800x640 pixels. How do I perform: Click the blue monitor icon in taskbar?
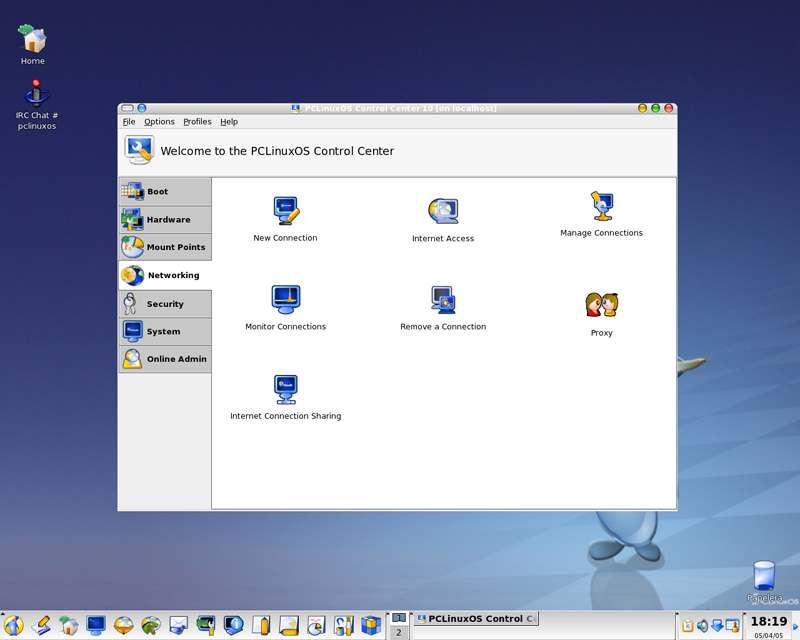(96, 625)
